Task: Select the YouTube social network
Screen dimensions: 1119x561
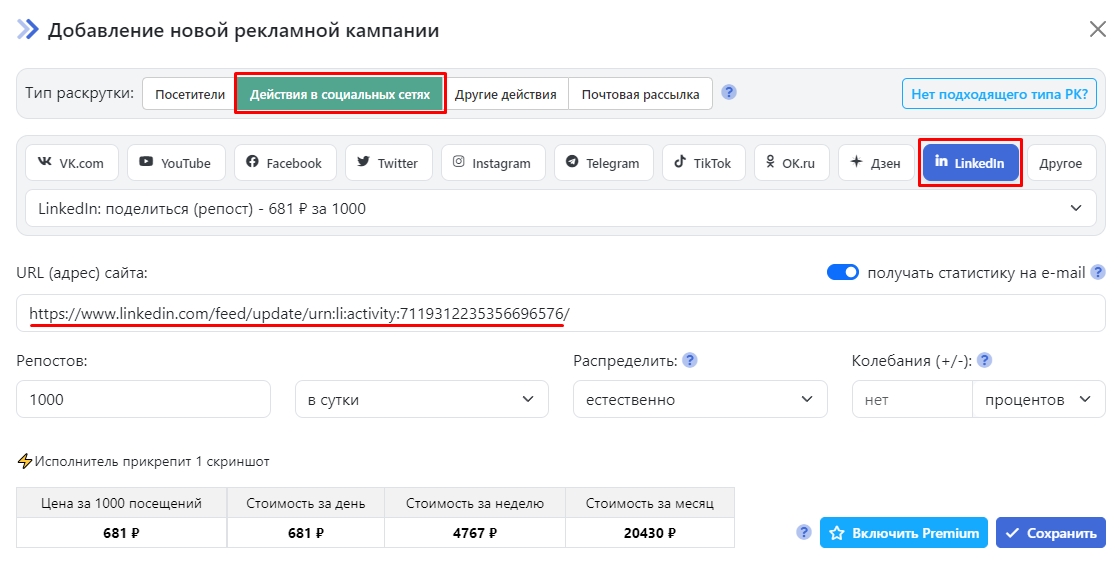Action: click(x=175, y=163)
